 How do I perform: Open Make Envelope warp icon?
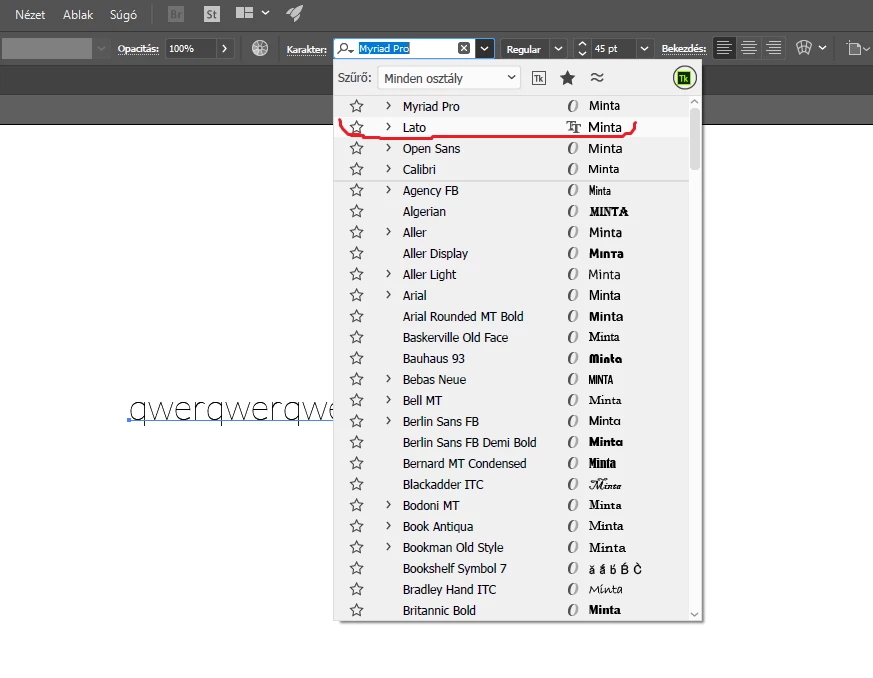tap(804, 48)
